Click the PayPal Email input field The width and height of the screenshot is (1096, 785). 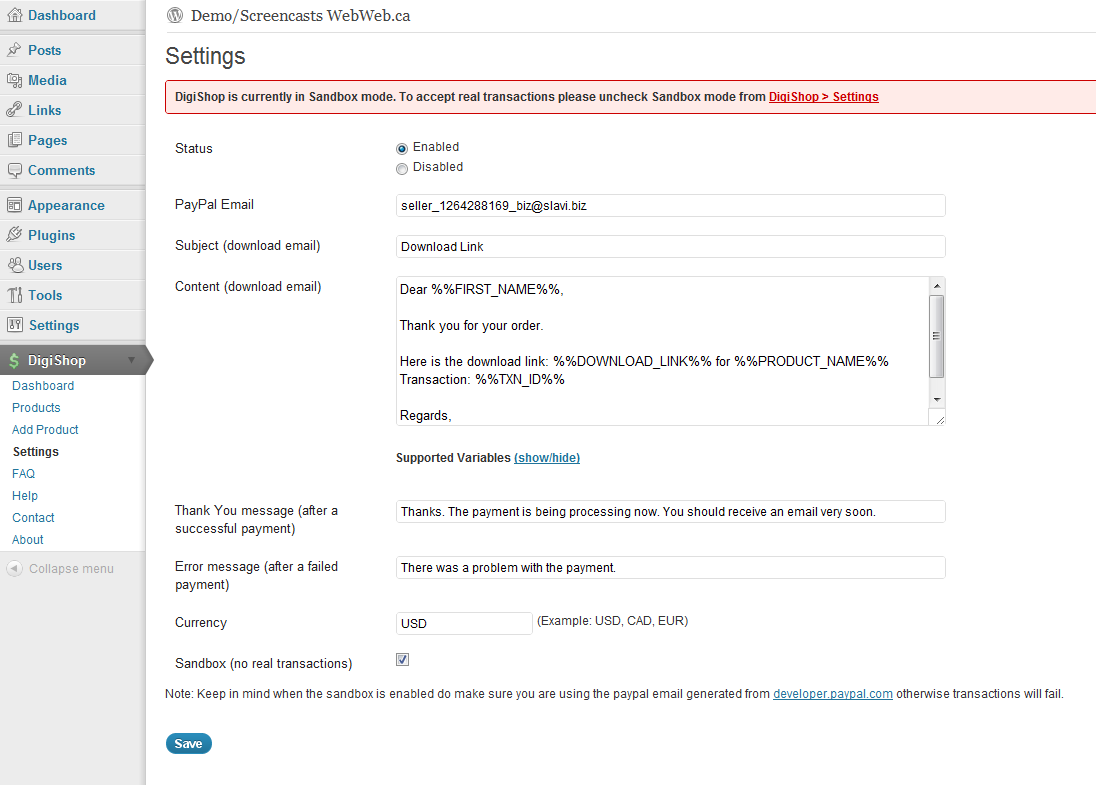[x=670, y=206]
